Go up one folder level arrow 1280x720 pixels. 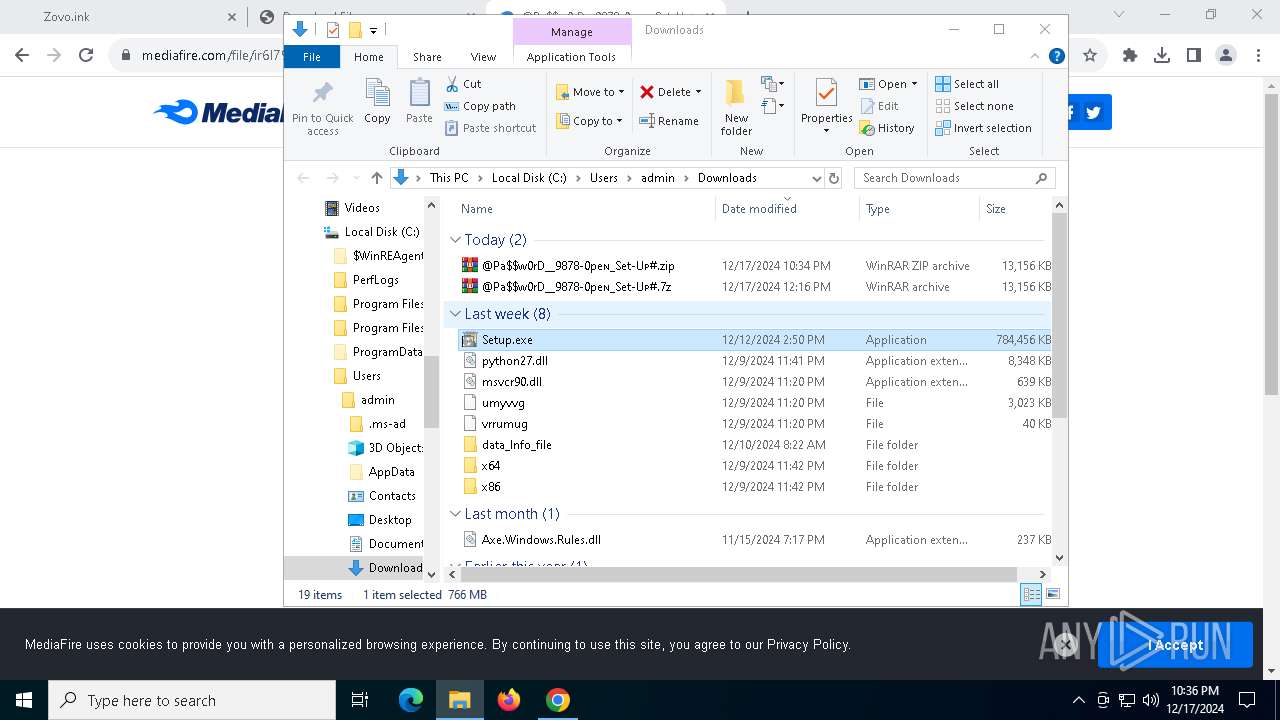[376, 178]
